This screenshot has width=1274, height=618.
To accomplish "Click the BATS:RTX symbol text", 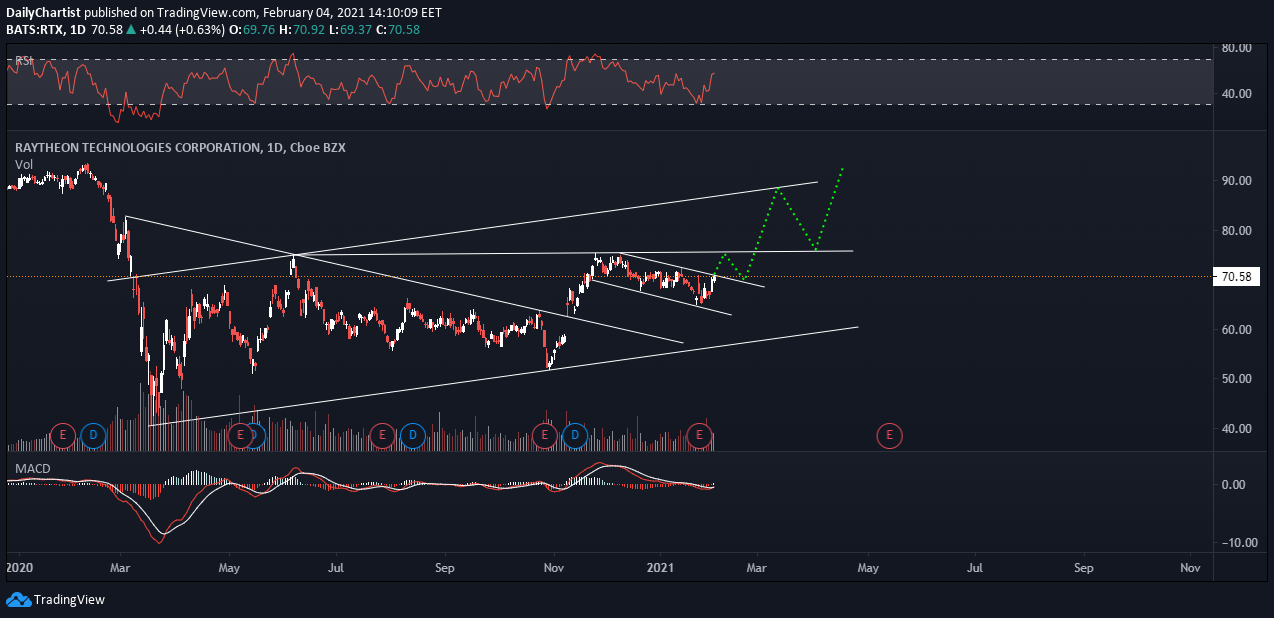I will tap(33, 30).
